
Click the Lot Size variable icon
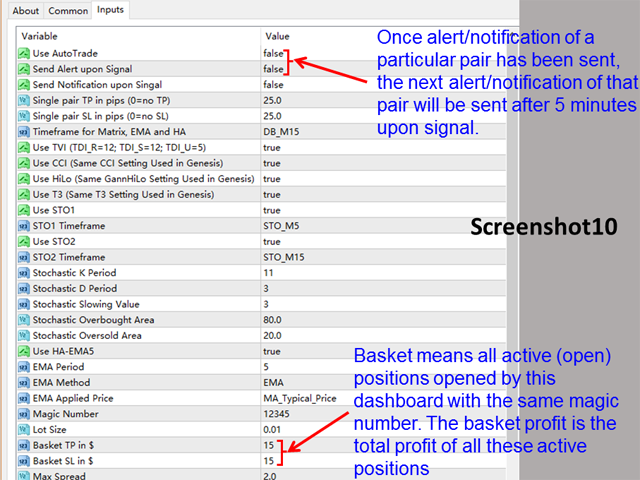pos(24,430)
